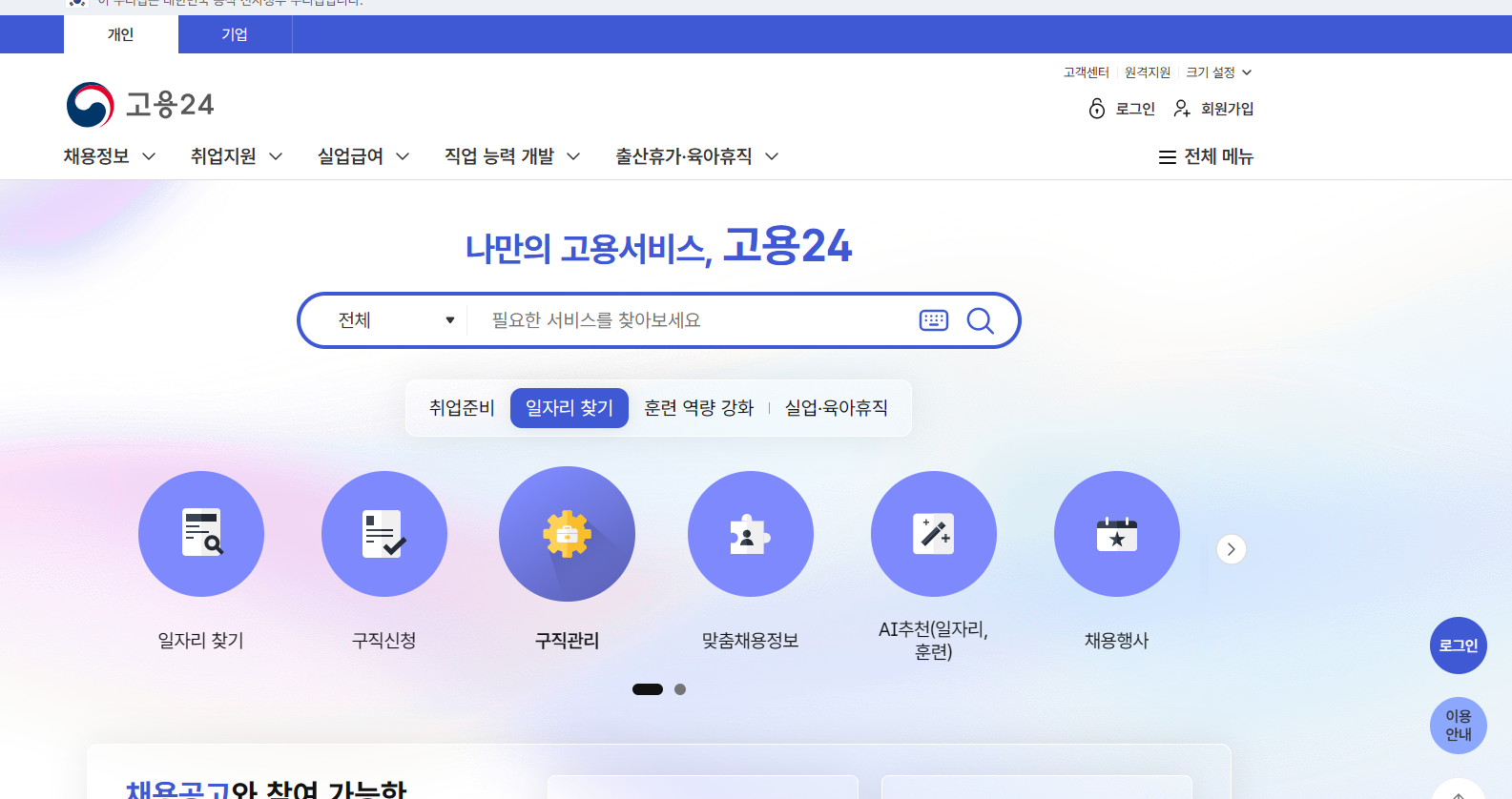This screenshot has height=799, width=1512.
Task: Open 구직신청 circle icon
Action: (384, 534)
